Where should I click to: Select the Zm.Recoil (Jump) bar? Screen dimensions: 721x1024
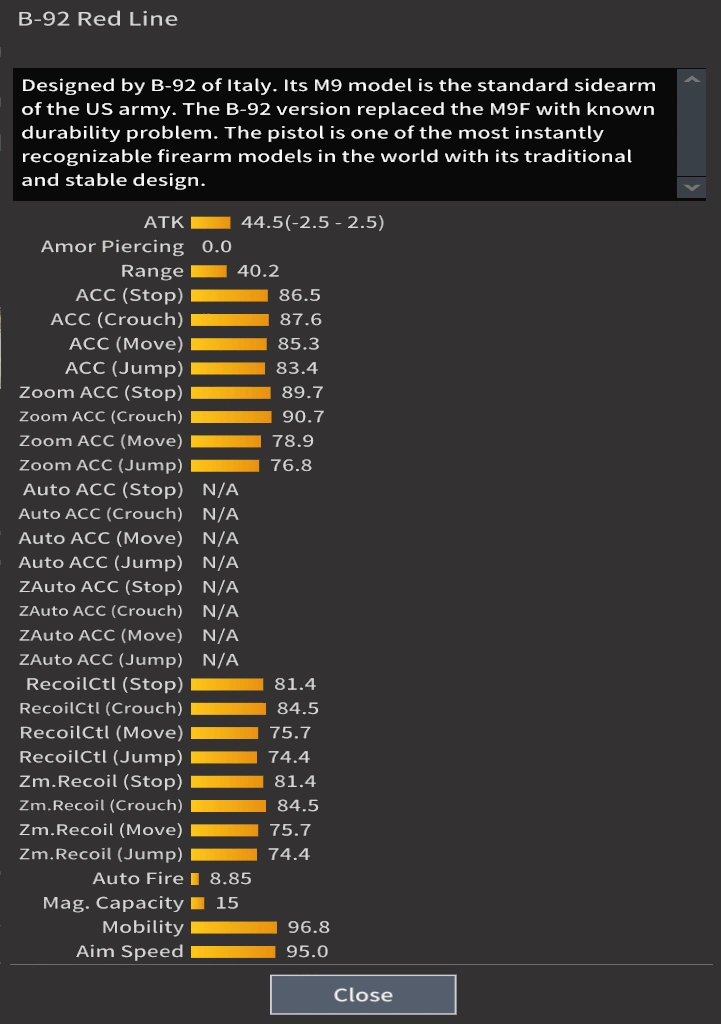[224, 854]
